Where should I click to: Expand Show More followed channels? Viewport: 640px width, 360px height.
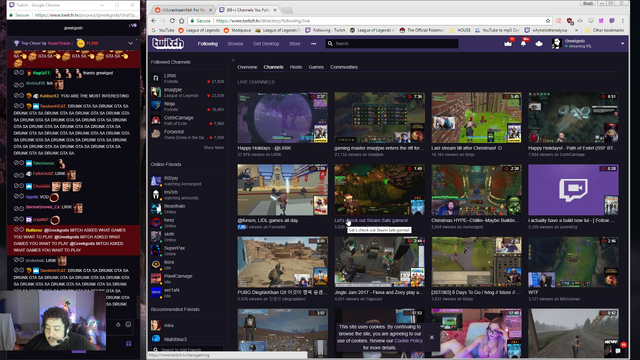coord(214,147)
